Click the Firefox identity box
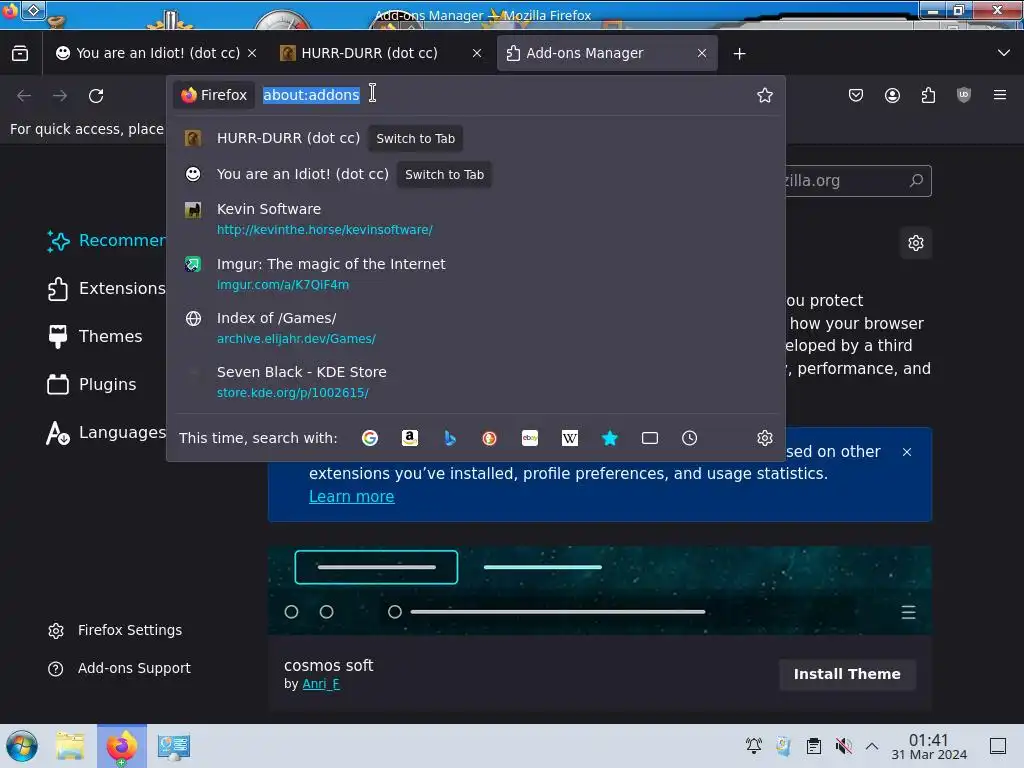Viewport: 1024px width, 768px height. 214,95
